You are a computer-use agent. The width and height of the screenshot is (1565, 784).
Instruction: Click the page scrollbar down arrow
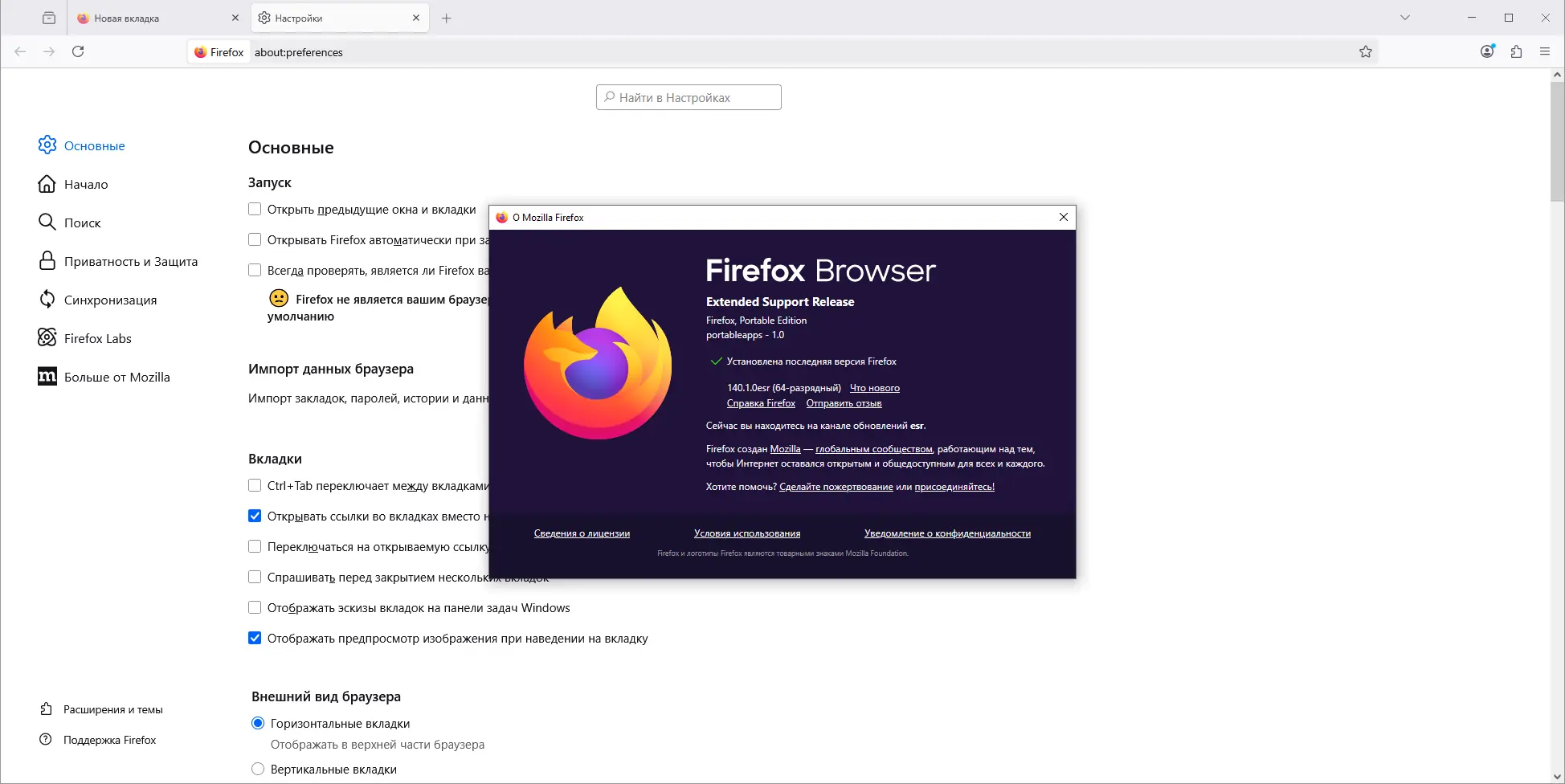click(x=1558, y=777)
